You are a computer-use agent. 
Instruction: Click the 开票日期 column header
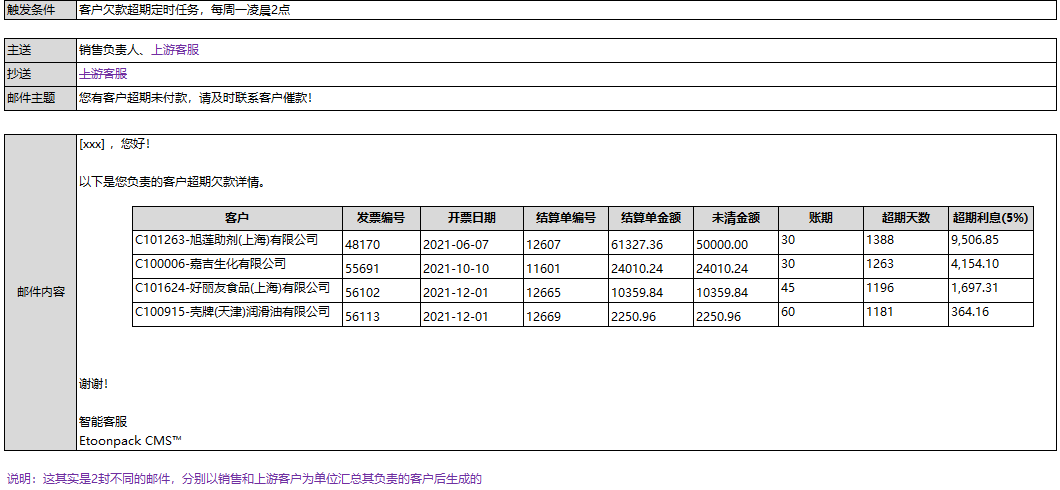click(x=472, y=218)
